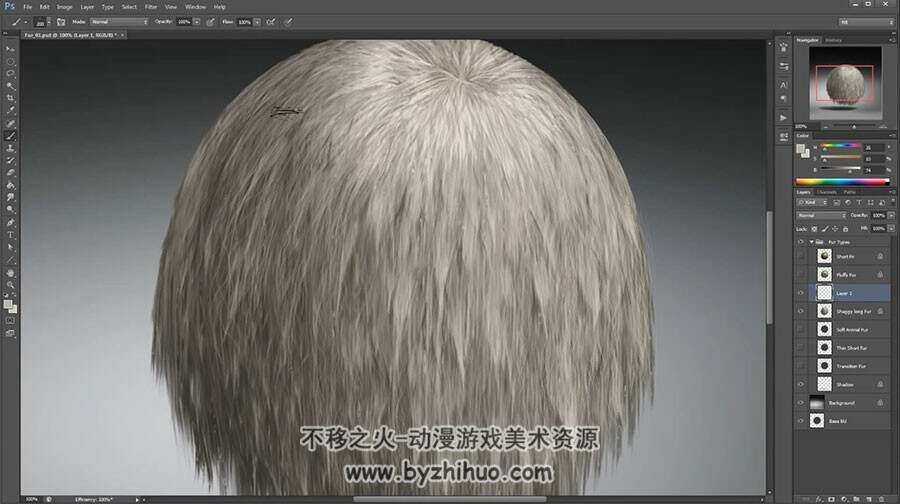Switch to the Channels tab
The width and height of the screenshot is (900, 504).
click(x=827, y=192)
